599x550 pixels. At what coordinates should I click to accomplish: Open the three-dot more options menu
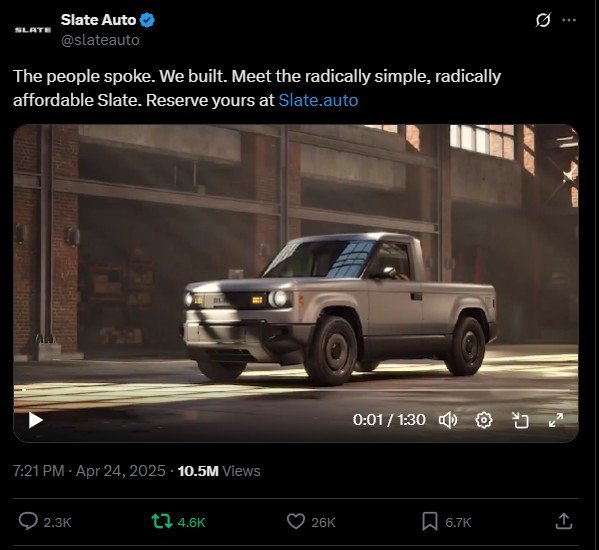point(569,20)
